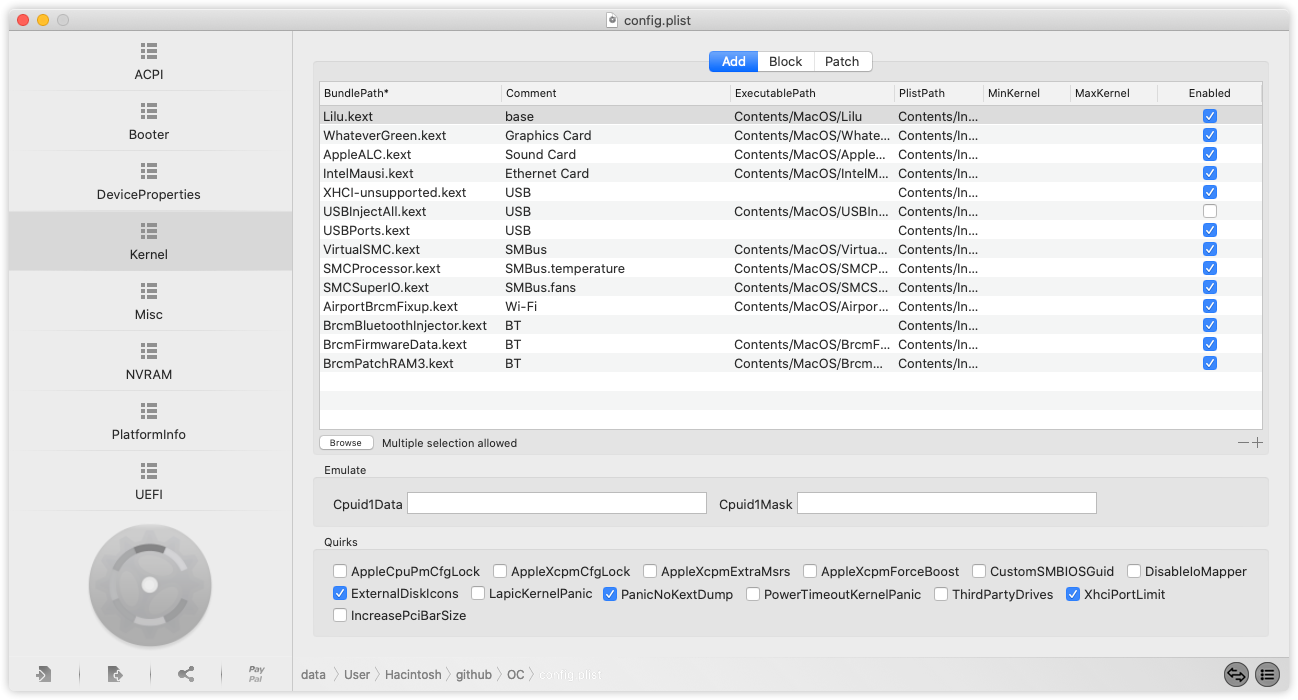This screenshot has height=700, width=1298.
Task: Open the UEFI section in sidebar
Action: [150, 482]
